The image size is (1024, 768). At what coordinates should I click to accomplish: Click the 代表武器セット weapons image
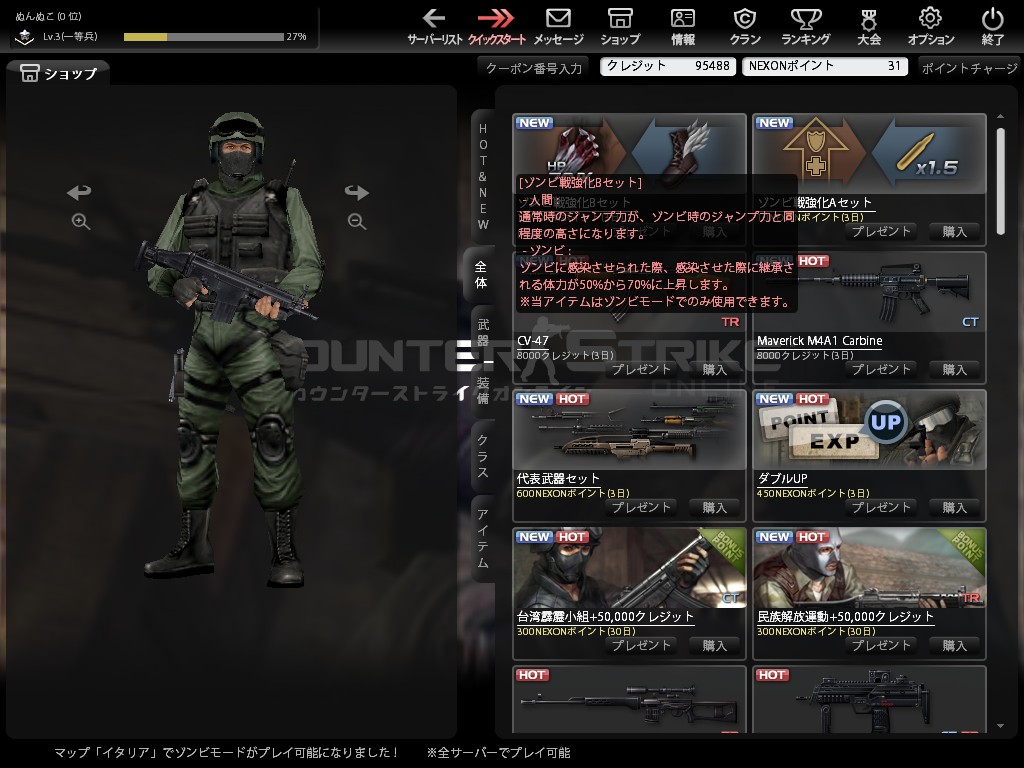630,430
